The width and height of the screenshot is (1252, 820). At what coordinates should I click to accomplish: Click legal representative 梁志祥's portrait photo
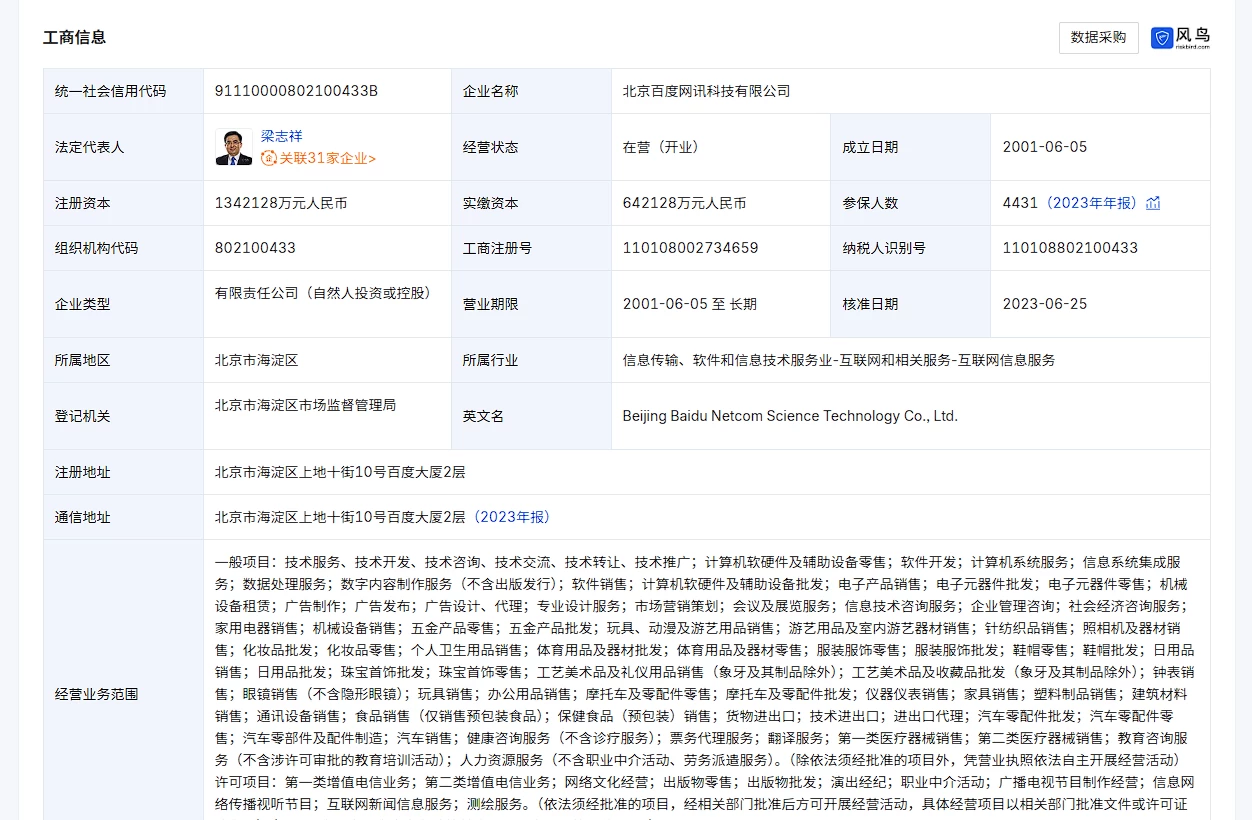point(233,147)
